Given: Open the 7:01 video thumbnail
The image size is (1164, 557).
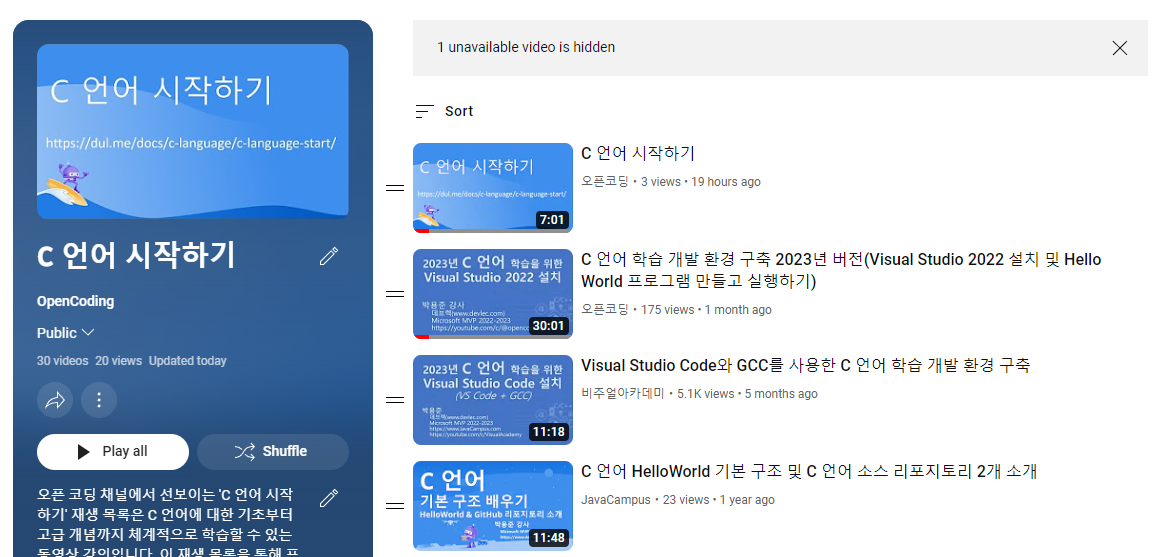Looking at the screenshot, I should 492,188.
